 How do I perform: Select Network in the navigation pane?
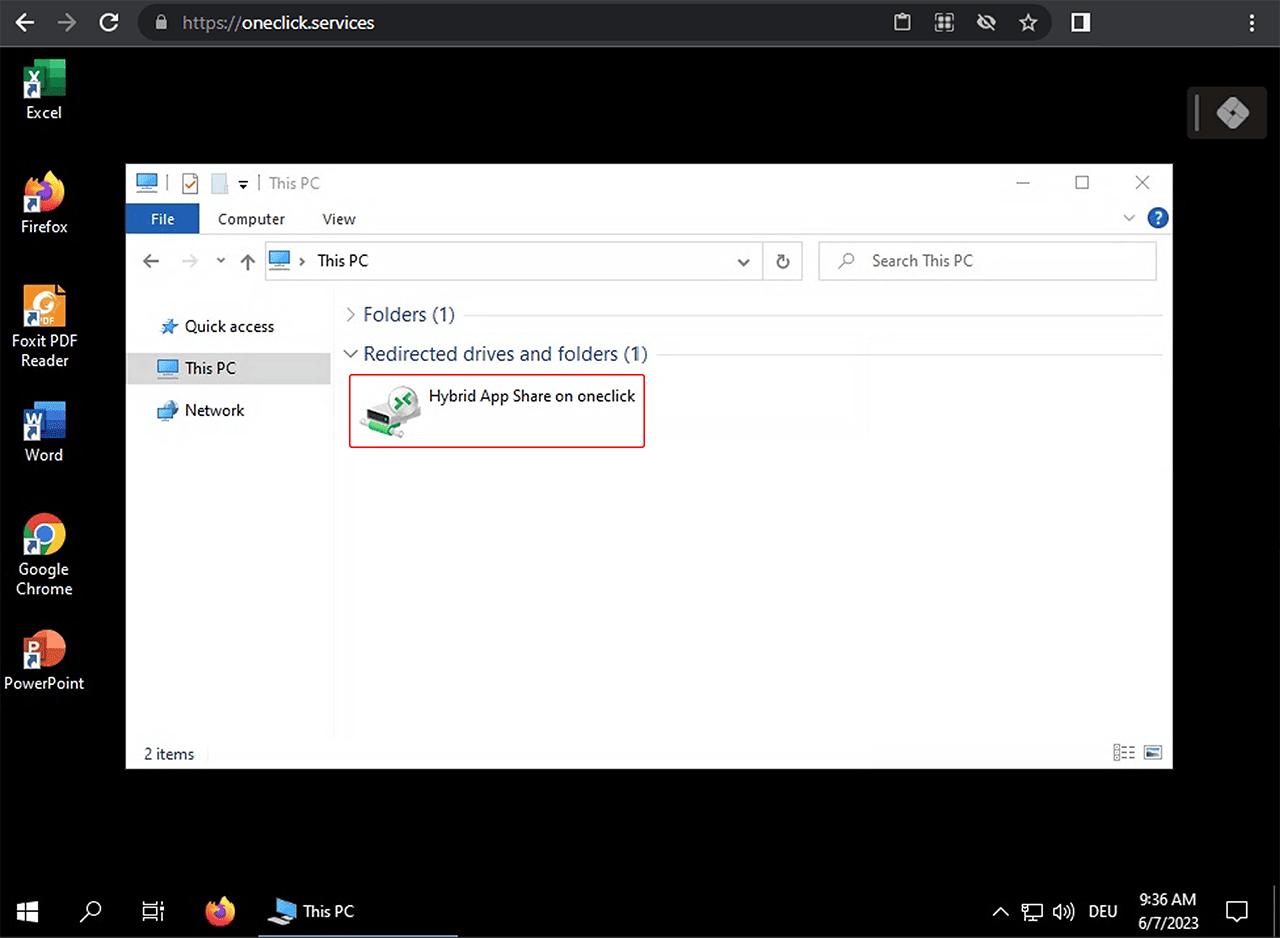coord(214,410)
